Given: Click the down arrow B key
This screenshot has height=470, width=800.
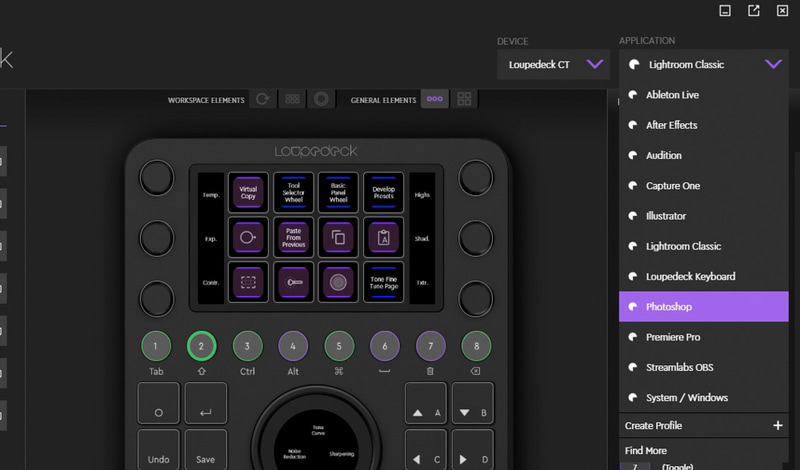Looking at the screenshot, I should tap(472, 403).
